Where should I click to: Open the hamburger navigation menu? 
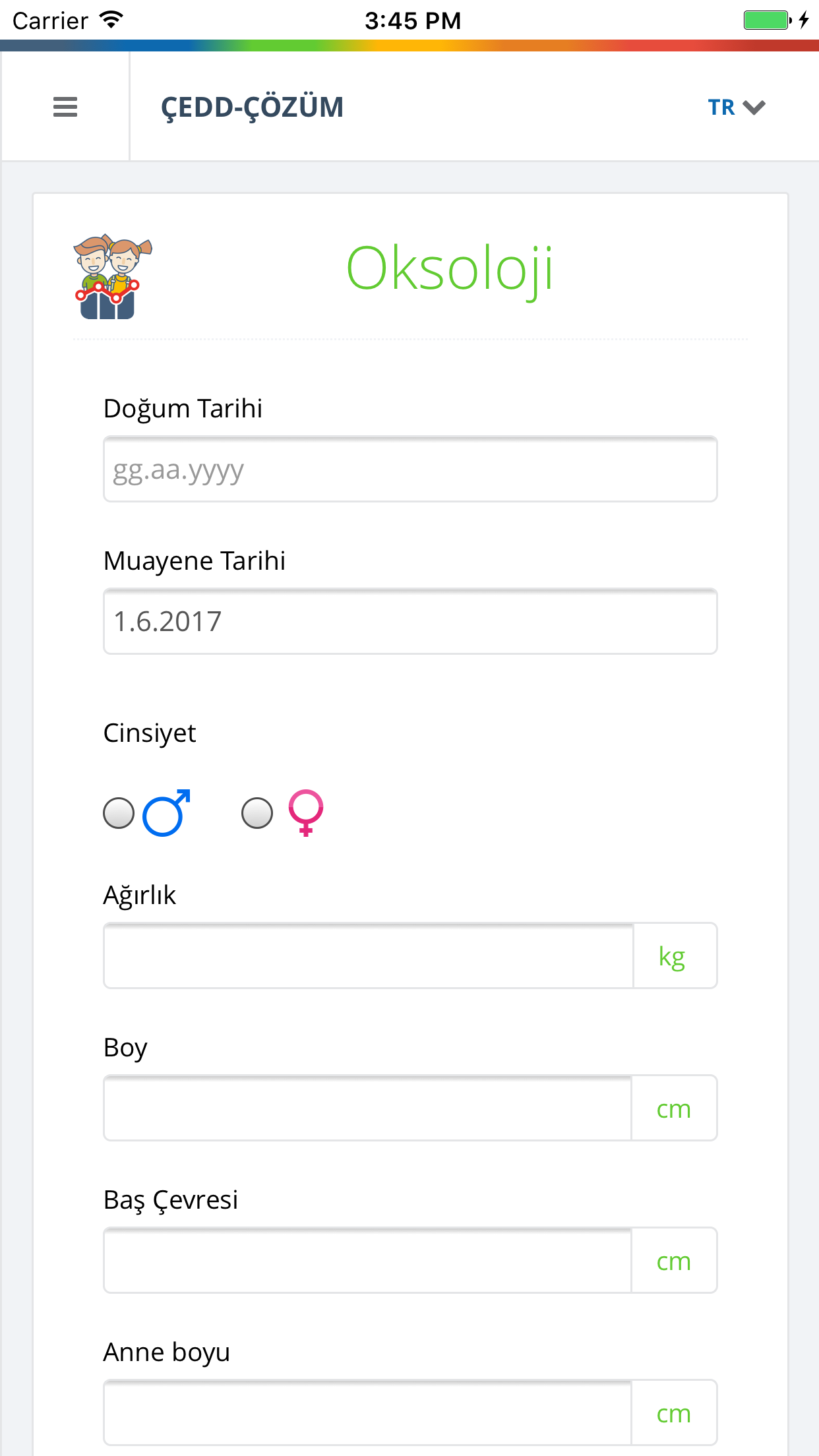(x=65, y=106)
